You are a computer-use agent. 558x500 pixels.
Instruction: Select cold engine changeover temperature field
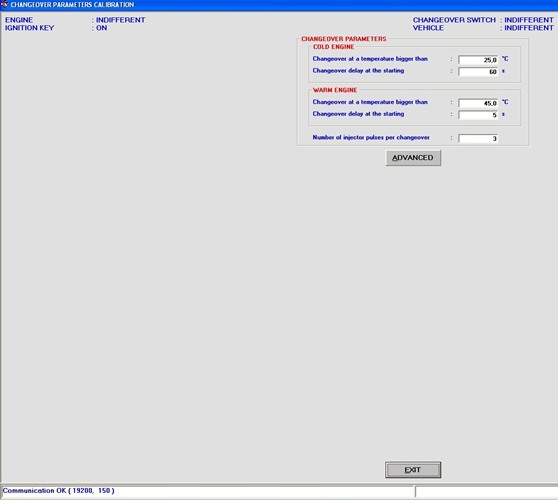(478, 60)
